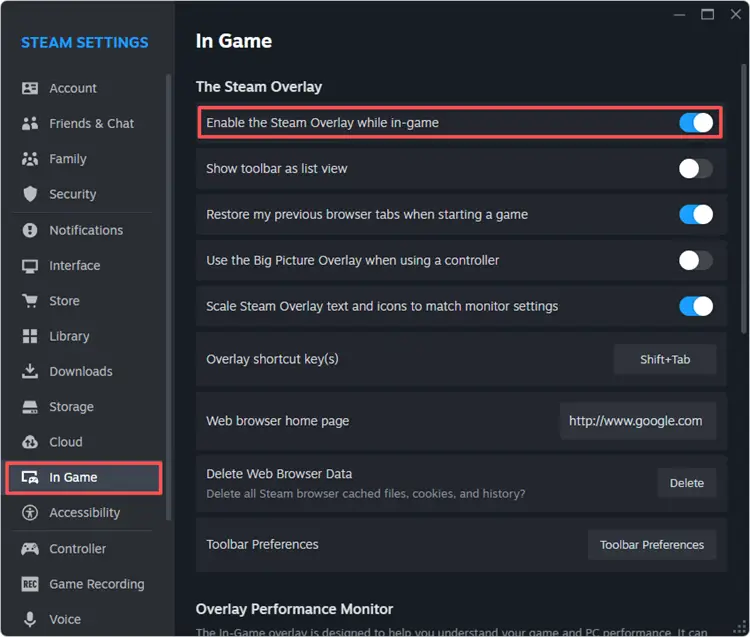Click 'Delete Web Browser Data' label text
The image size is (750, 637).
[x=279, y=474]
